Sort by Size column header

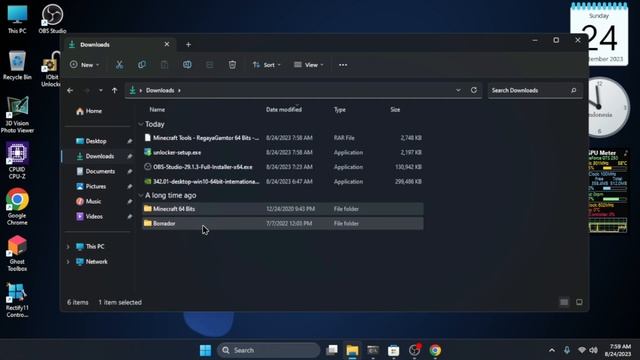point(395,109)
